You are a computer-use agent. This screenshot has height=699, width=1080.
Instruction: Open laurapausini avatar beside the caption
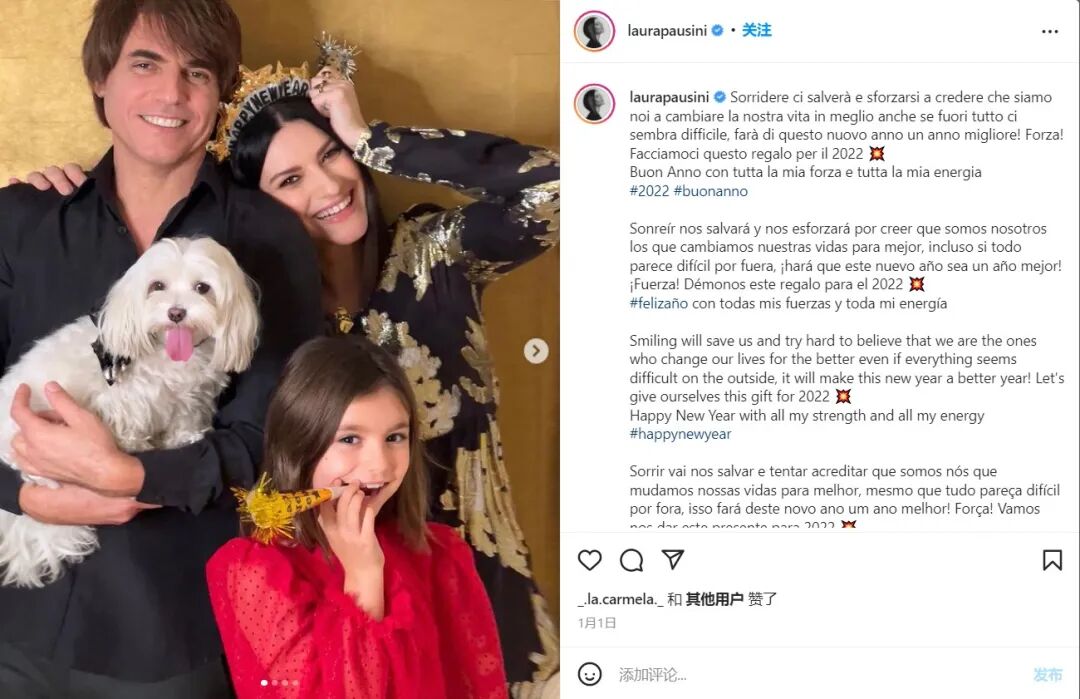tap(594, 104)
